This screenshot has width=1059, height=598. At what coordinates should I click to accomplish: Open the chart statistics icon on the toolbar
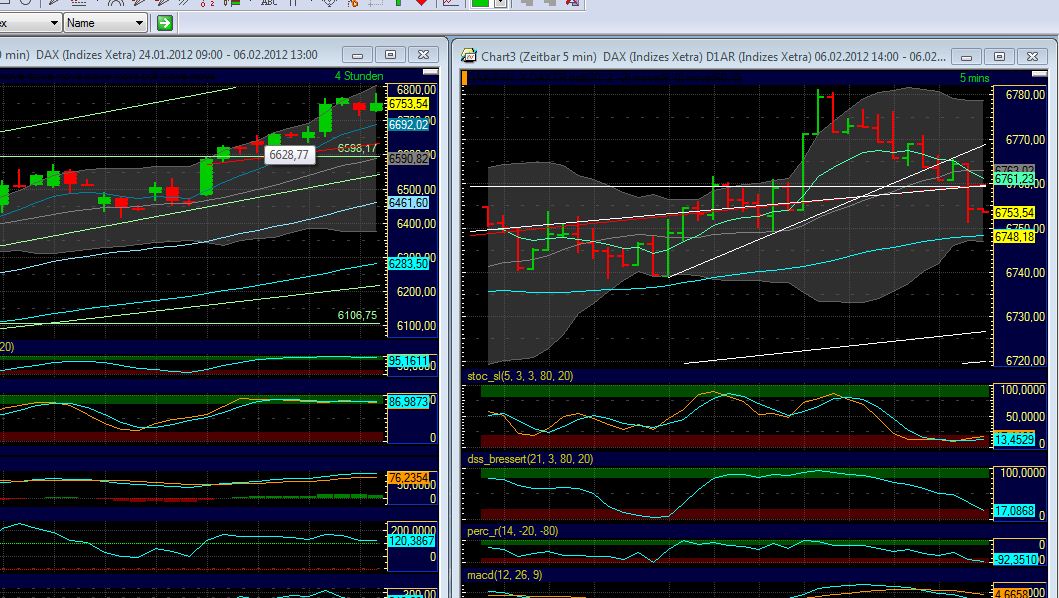tap(450, 4)
